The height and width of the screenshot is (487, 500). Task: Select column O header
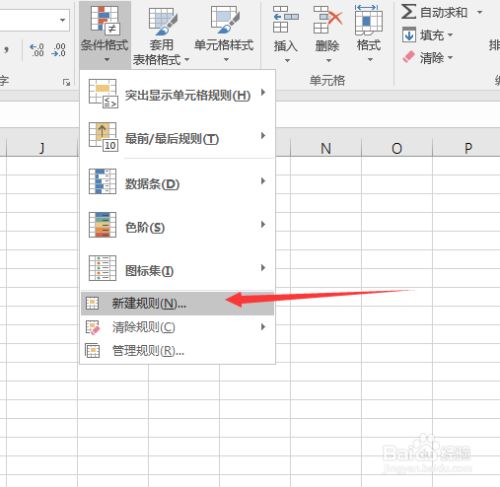point(397,148)
